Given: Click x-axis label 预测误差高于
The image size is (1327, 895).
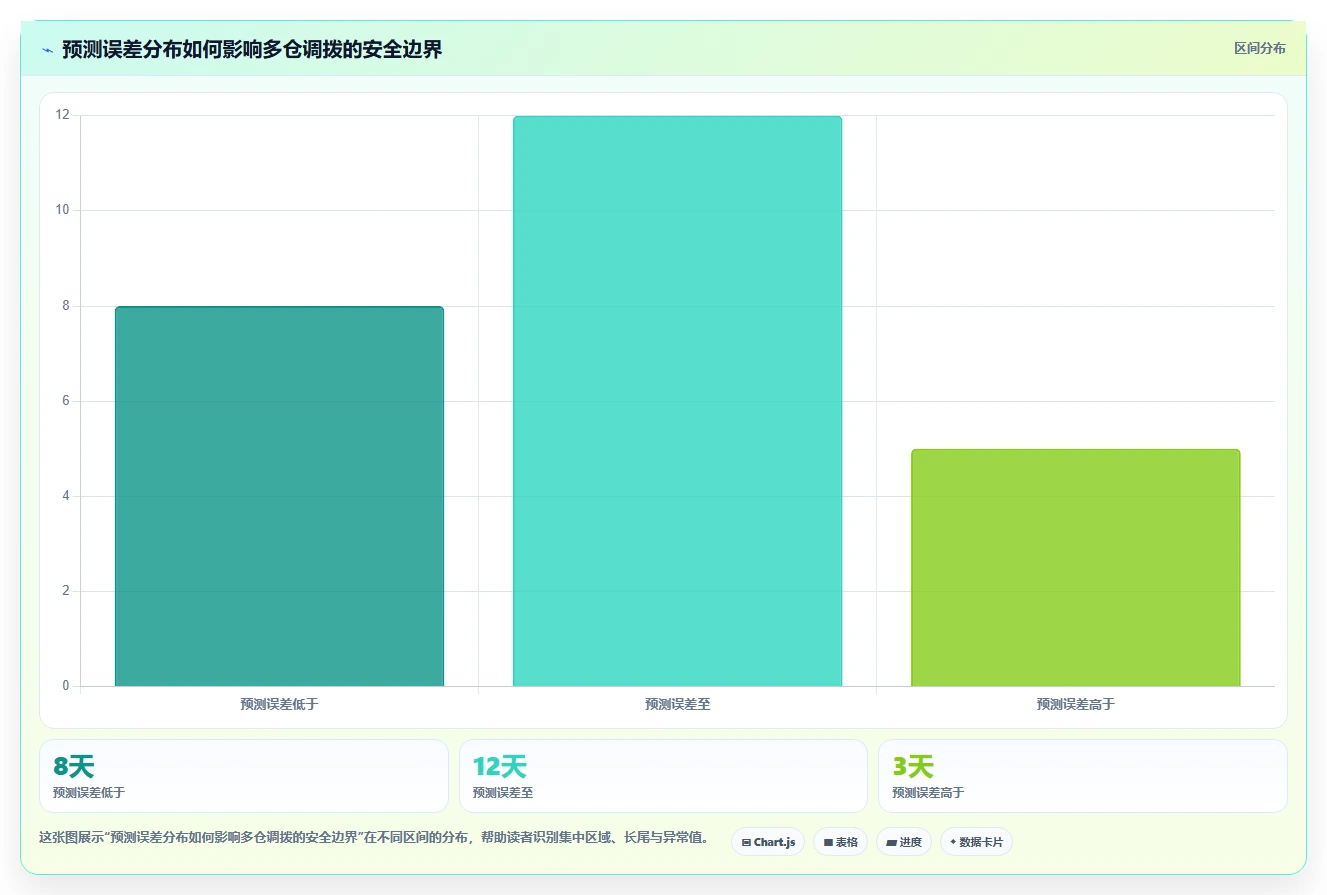Looking at the screenshot, I should click(x=1075, y=704).
